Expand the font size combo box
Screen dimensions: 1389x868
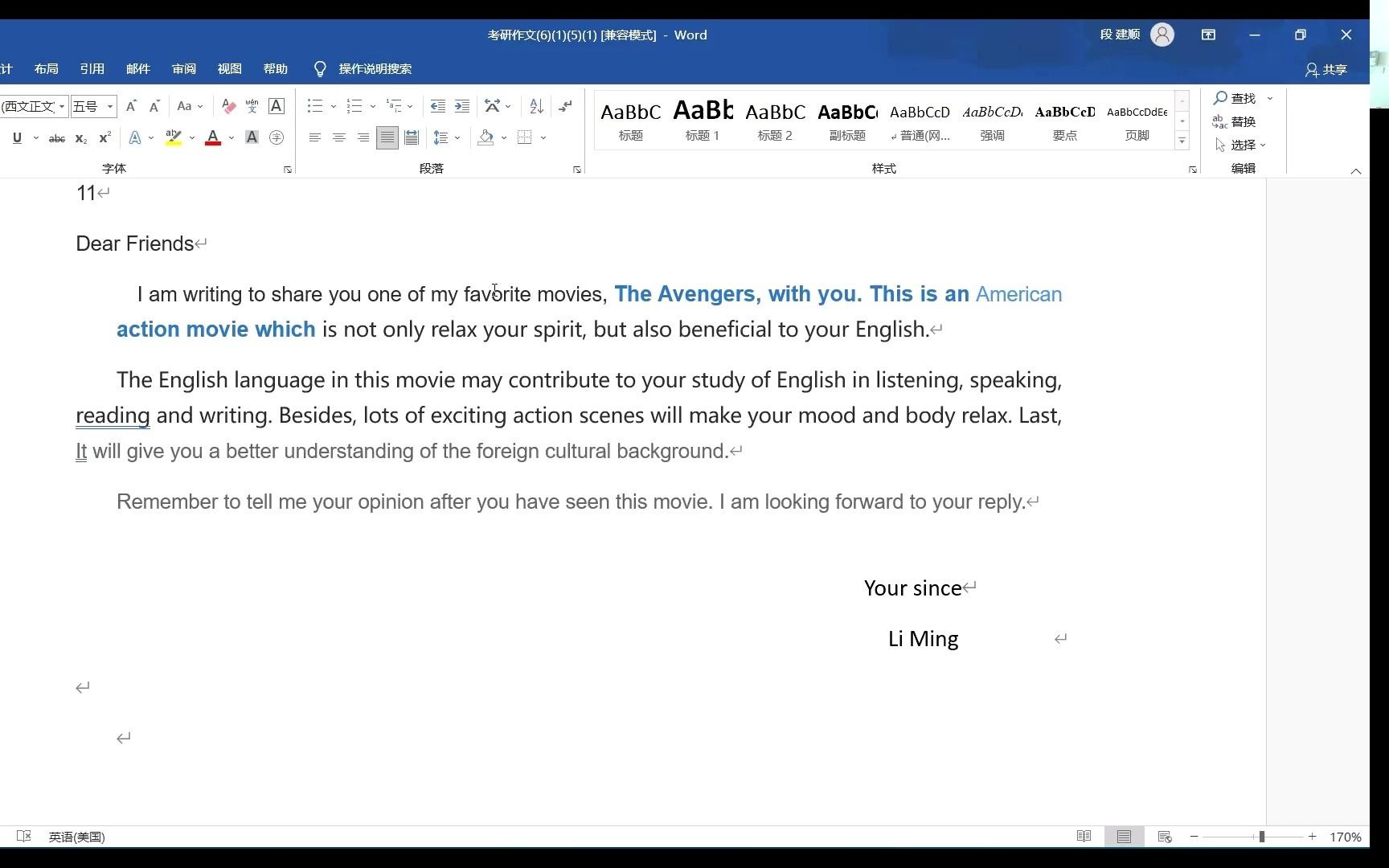(110, 106)
